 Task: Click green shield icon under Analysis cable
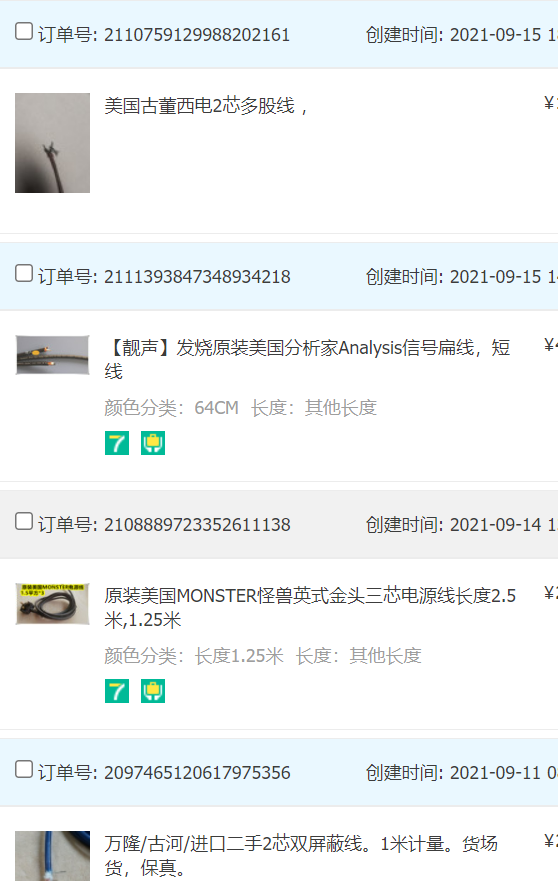(x=153, y=443)
